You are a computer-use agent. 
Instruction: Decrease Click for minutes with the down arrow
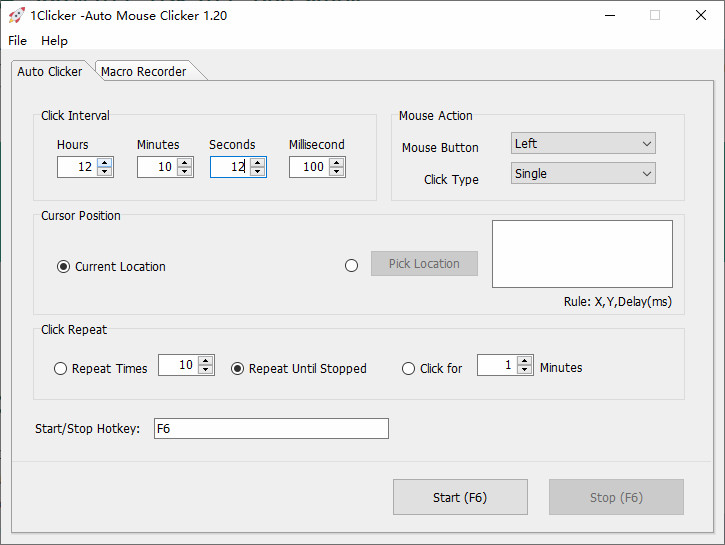click(525, 371)
